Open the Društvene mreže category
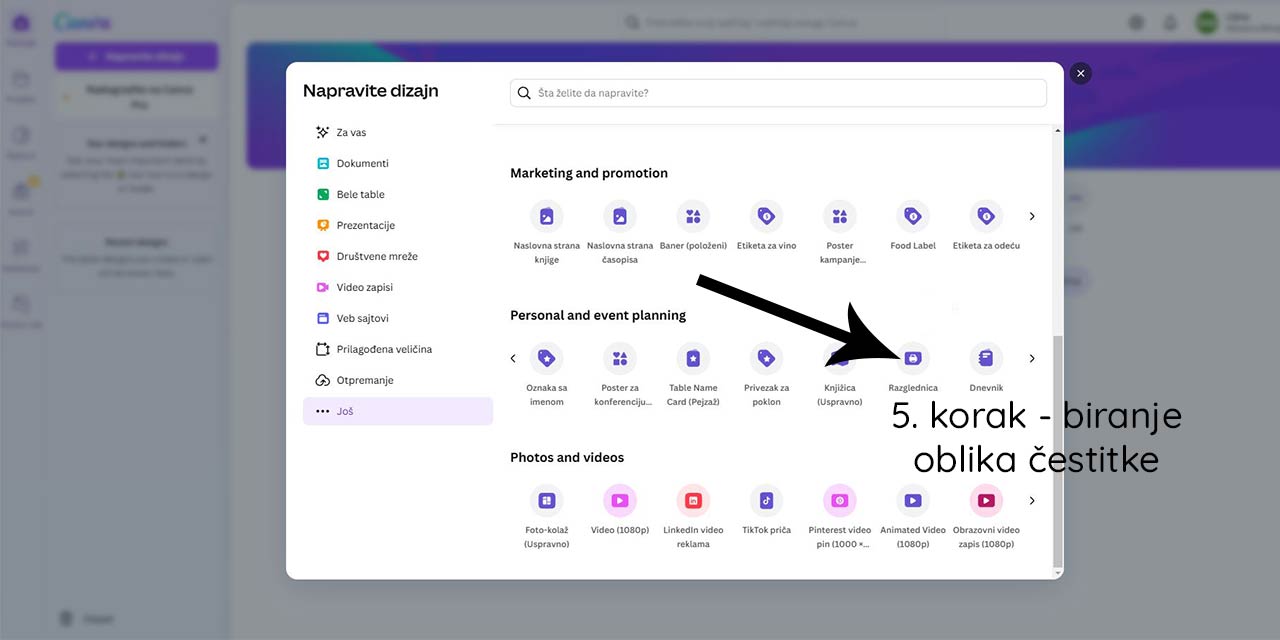 tap(387, 256)
